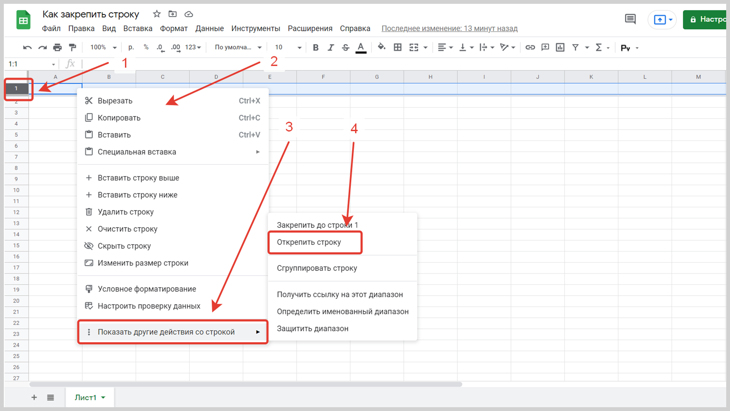The height and width of the screenshot is (411, 730).
Task: Choose Вставить строку выше
Action: point(173,178)
